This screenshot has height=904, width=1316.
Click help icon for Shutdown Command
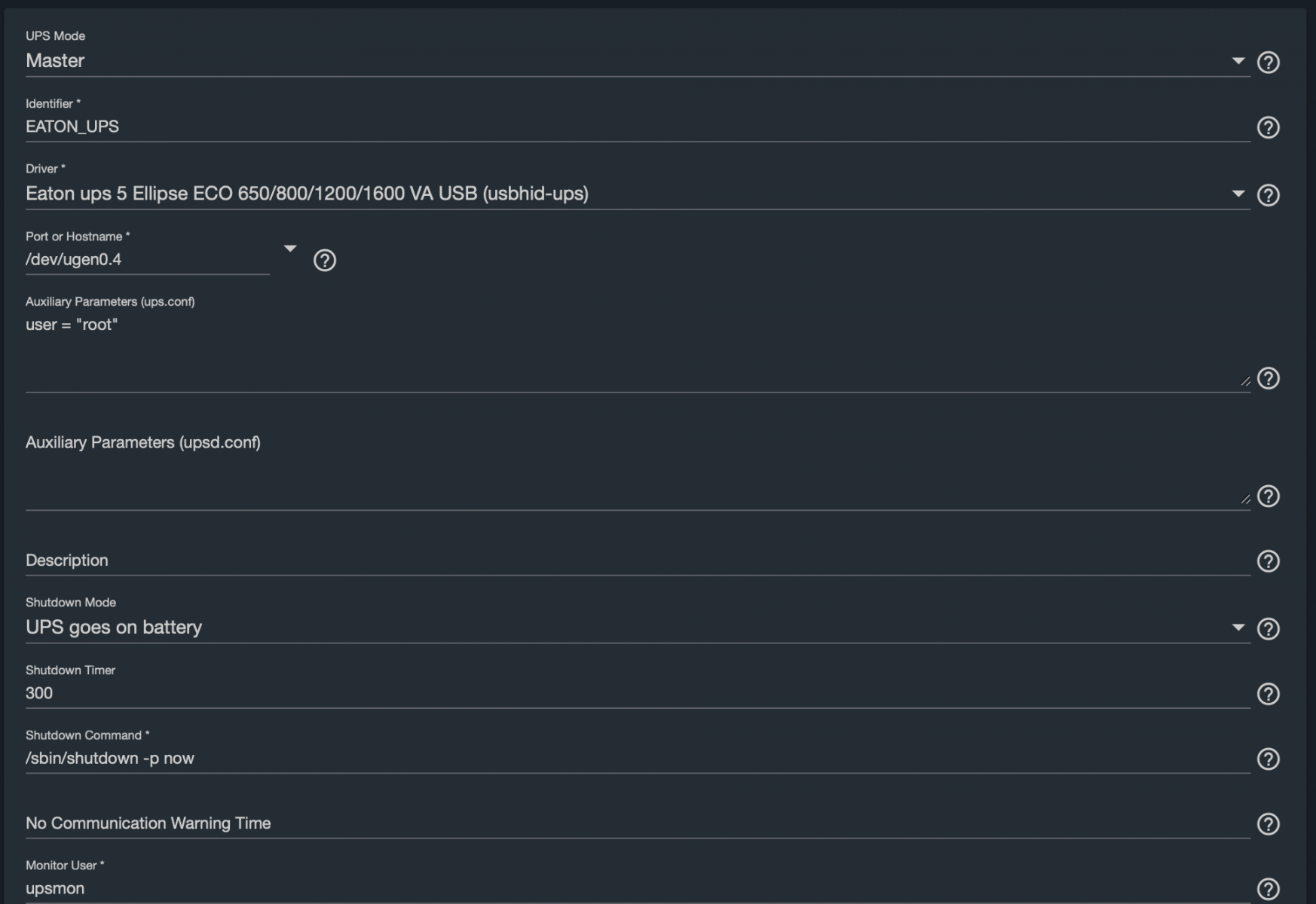click(1269, 759)
